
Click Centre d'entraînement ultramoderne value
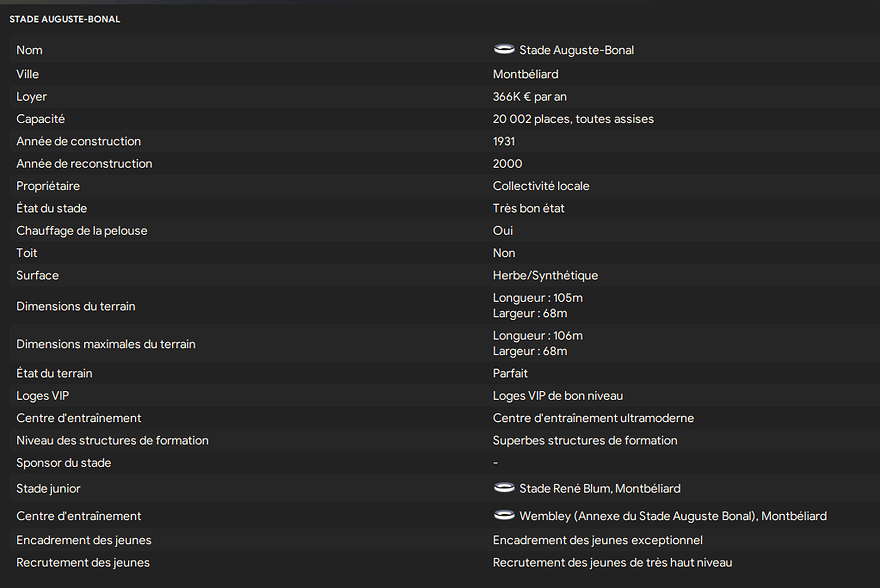tap(593, 418)
